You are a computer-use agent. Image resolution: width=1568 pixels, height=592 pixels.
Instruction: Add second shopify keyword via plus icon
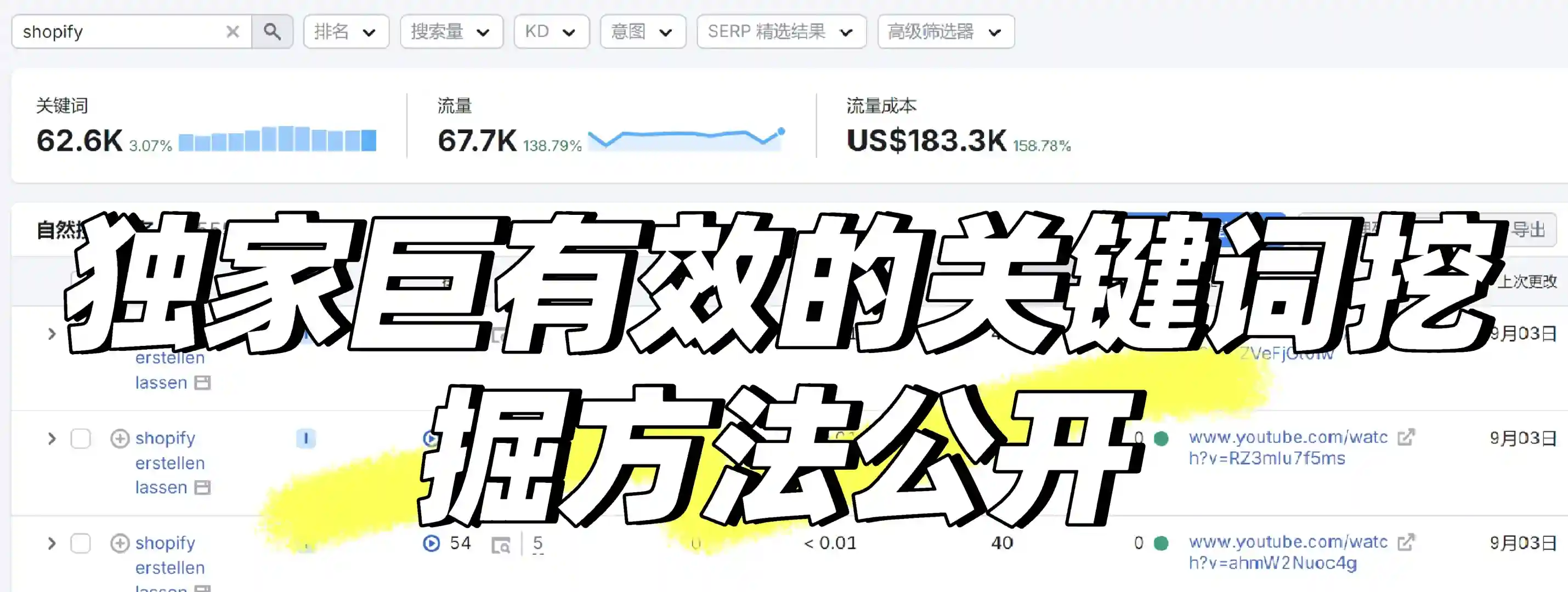120,439
